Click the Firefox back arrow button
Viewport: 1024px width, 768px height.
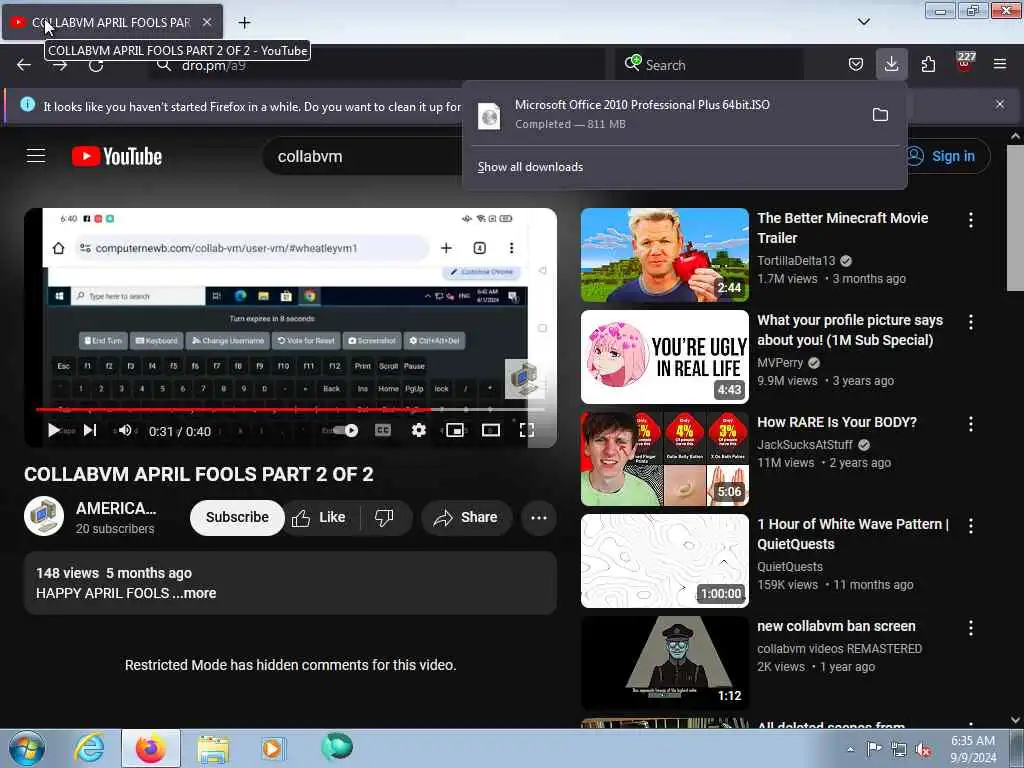[x=24, y=65]
